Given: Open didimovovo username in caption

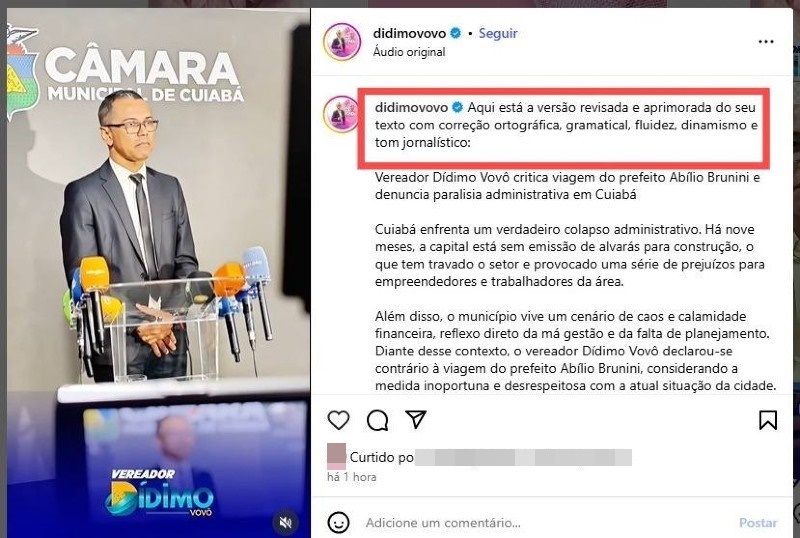Looking at the screenshot, I should coord(411,107).
